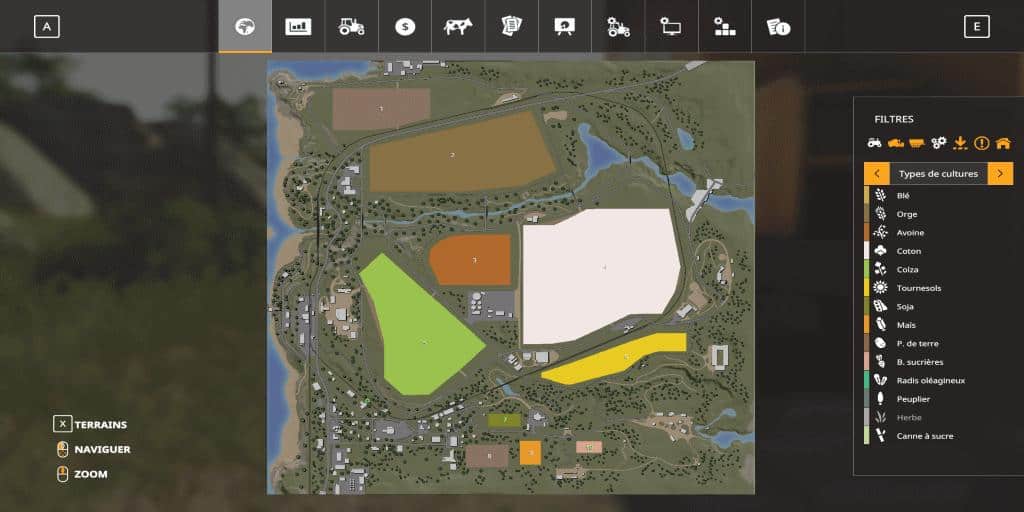Screen dimensions: 1024x512
Task: Select the large white cotton field 4
Action: (x=600, y=268)
